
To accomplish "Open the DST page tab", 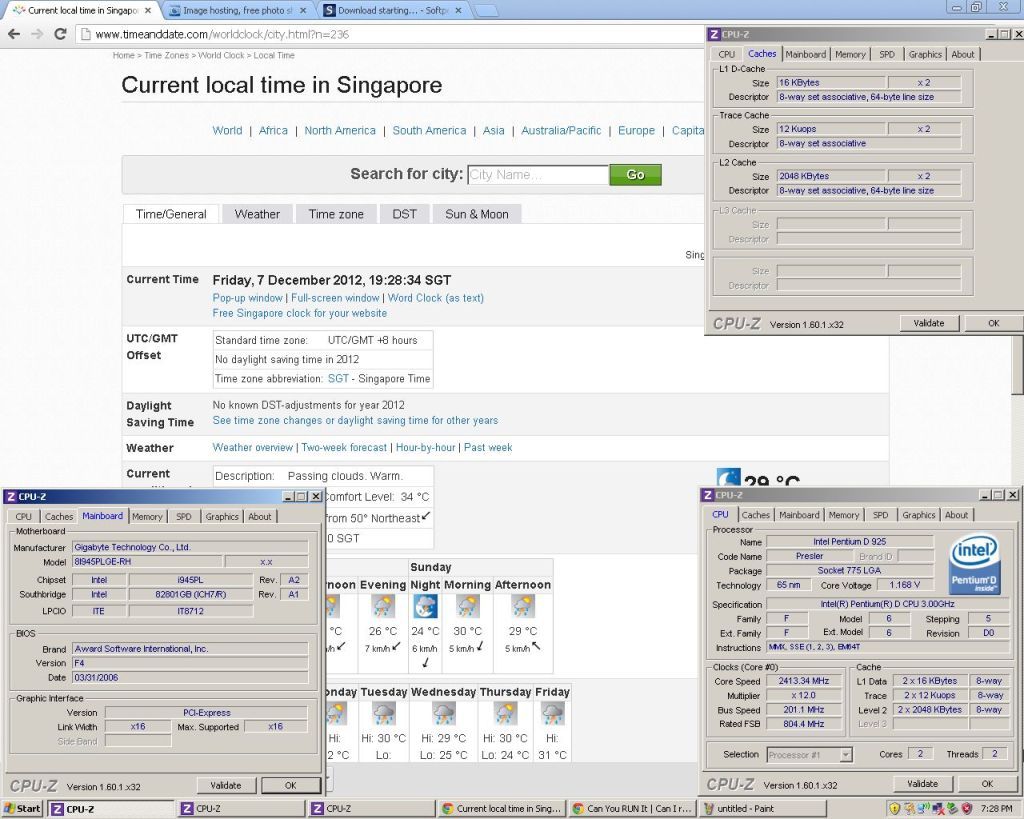I will click(404, 214).
